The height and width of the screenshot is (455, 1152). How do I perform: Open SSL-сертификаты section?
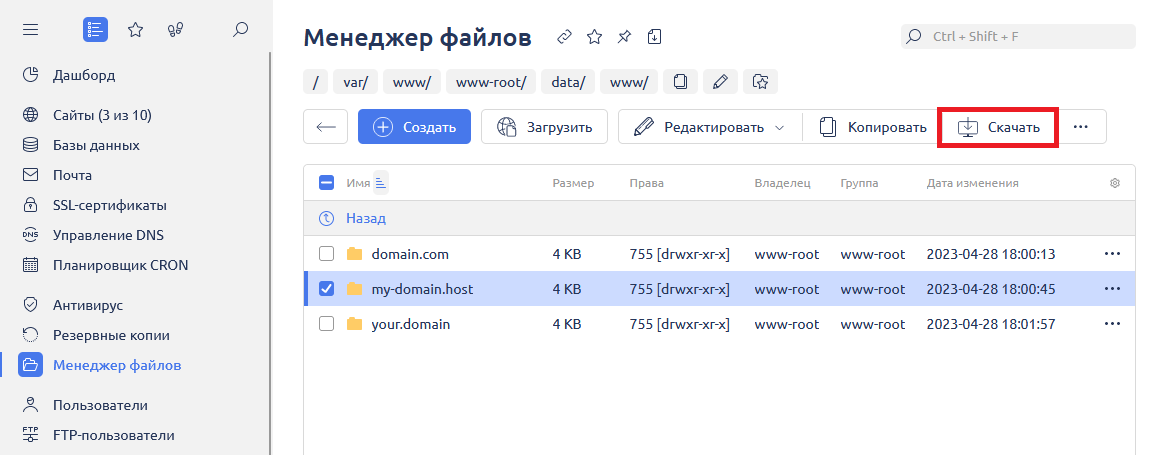pyautogui.click(x=109, y=206)
